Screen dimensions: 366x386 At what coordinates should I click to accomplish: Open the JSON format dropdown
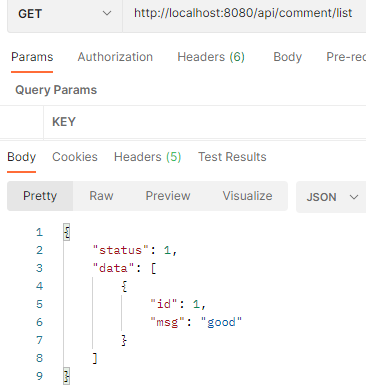(x=331, y=197)
